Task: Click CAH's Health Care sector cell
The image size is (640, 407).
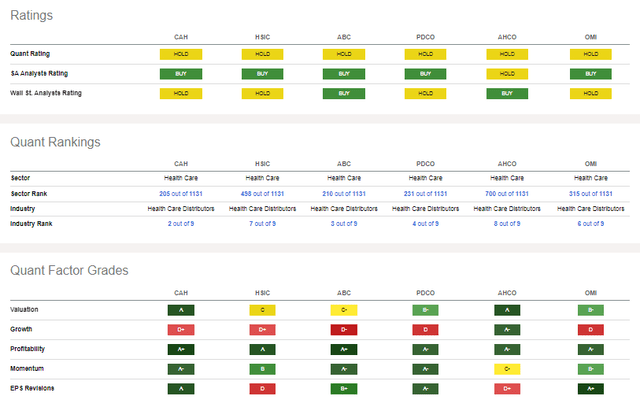Action: point(181,178)
